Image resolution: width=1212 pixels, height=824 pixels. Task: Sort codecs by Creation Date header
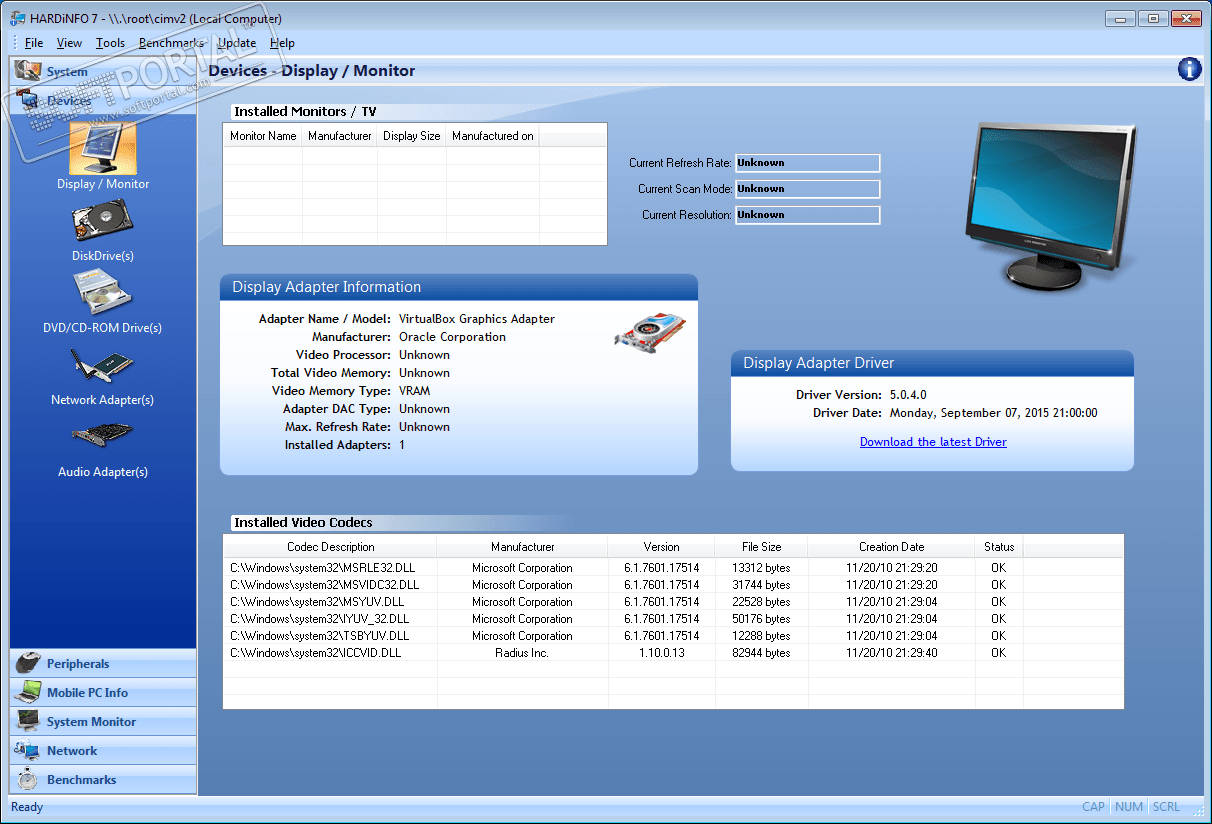pos(891,547)
